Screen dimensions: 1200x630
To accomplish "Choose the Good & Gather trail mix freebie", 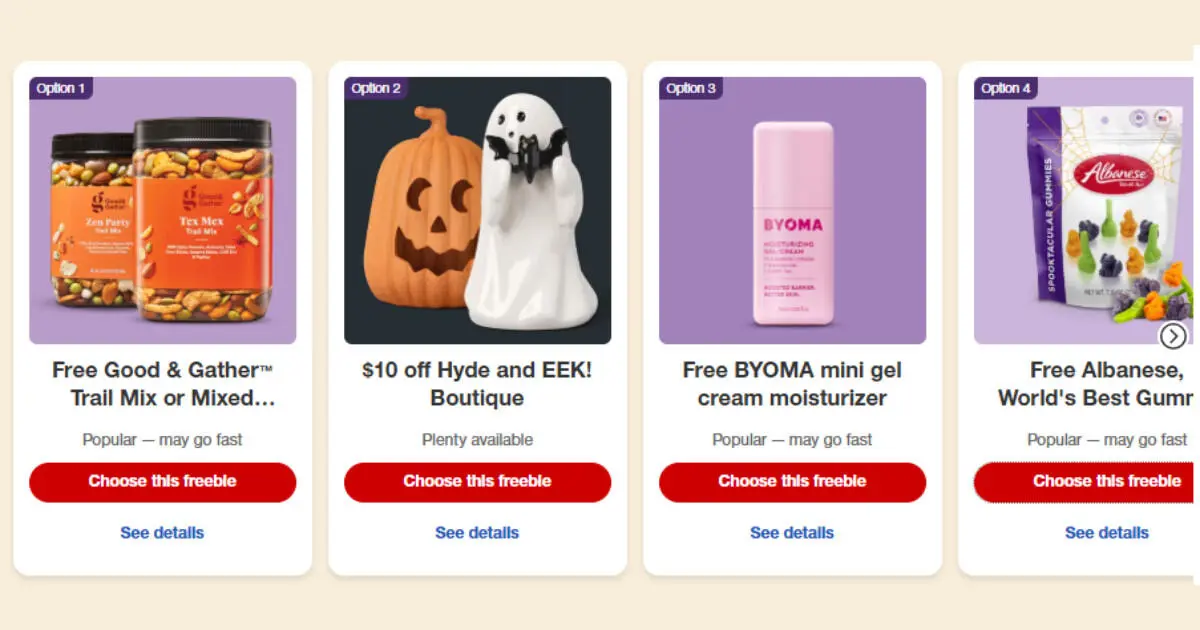I will tap(163, 482).
